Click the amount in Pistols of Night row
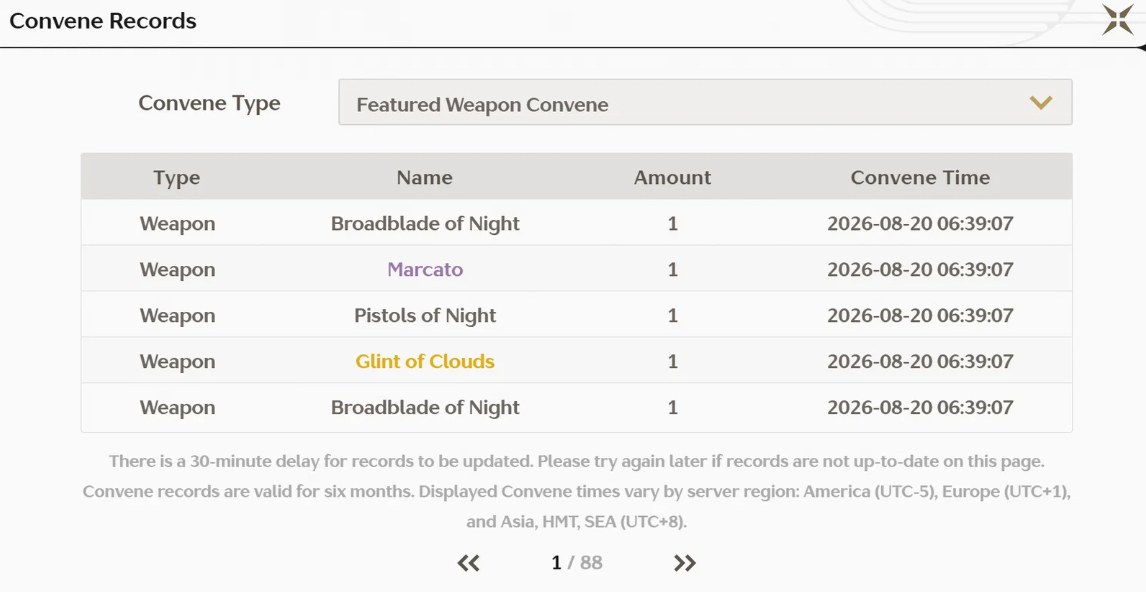Image resolution: width=1146 pixels, height=592 pixels. (672, 316)
